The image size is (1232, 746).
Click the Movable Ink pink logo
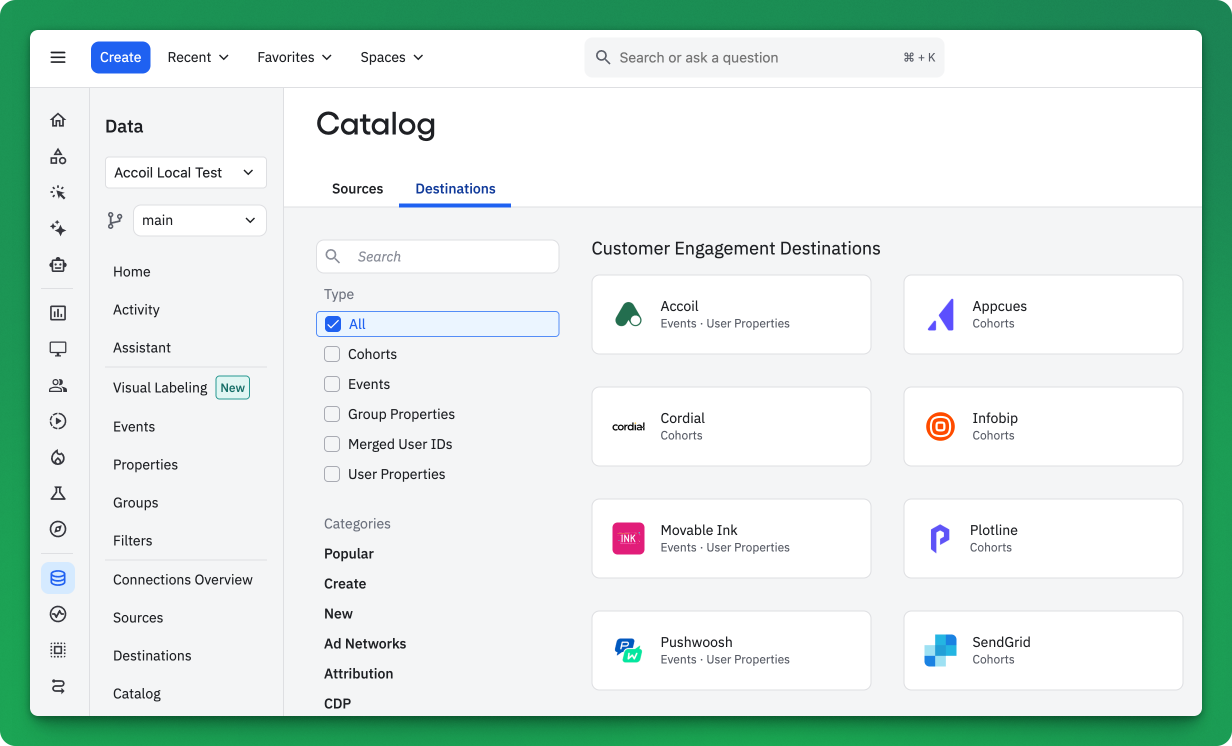(628, 538)
